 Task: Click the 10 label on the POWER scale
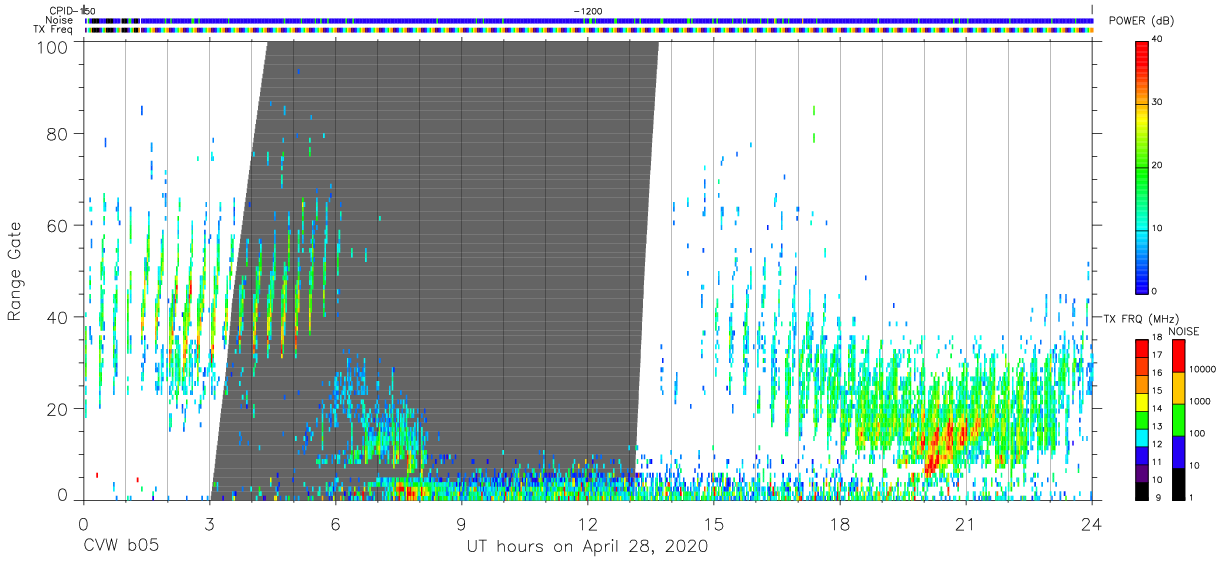(1158, 228)
